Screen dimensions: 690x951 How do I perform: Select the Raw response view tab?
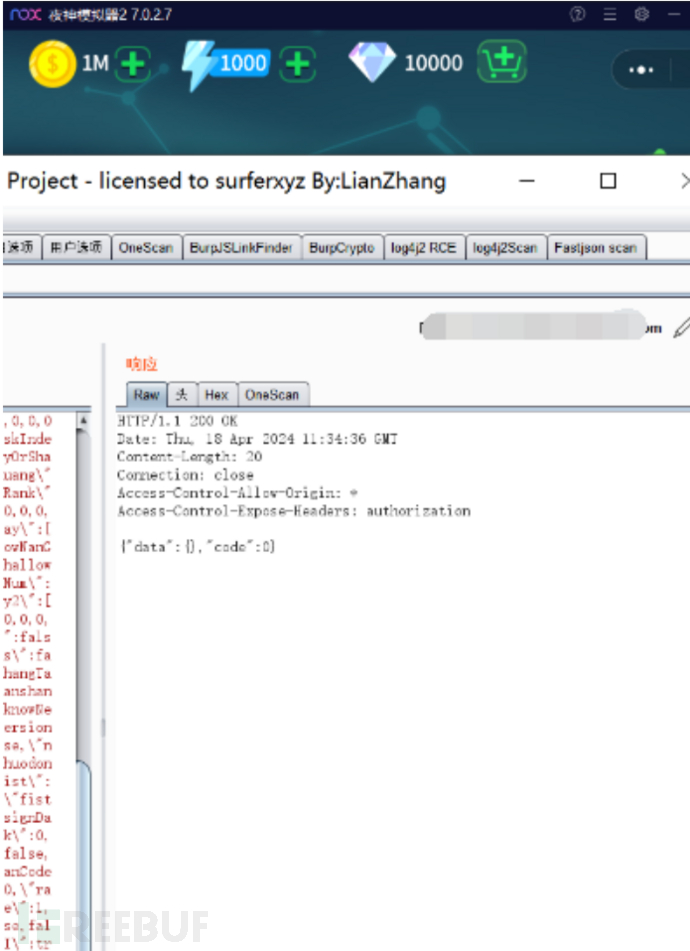[146, 395]
